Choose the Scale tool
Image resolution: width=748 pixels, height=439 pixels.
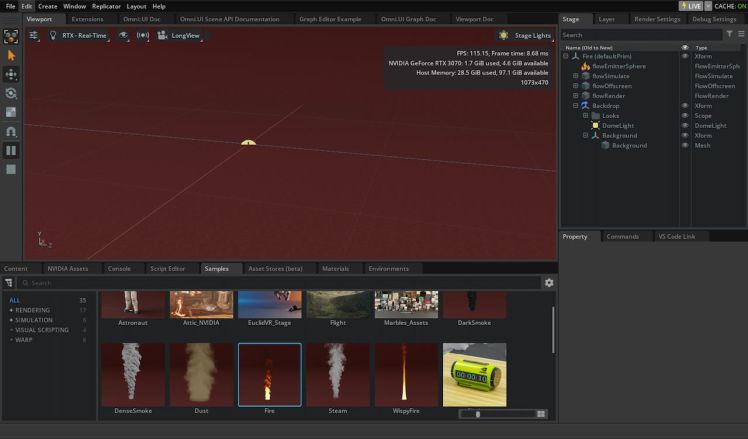(x=12, y=112)
